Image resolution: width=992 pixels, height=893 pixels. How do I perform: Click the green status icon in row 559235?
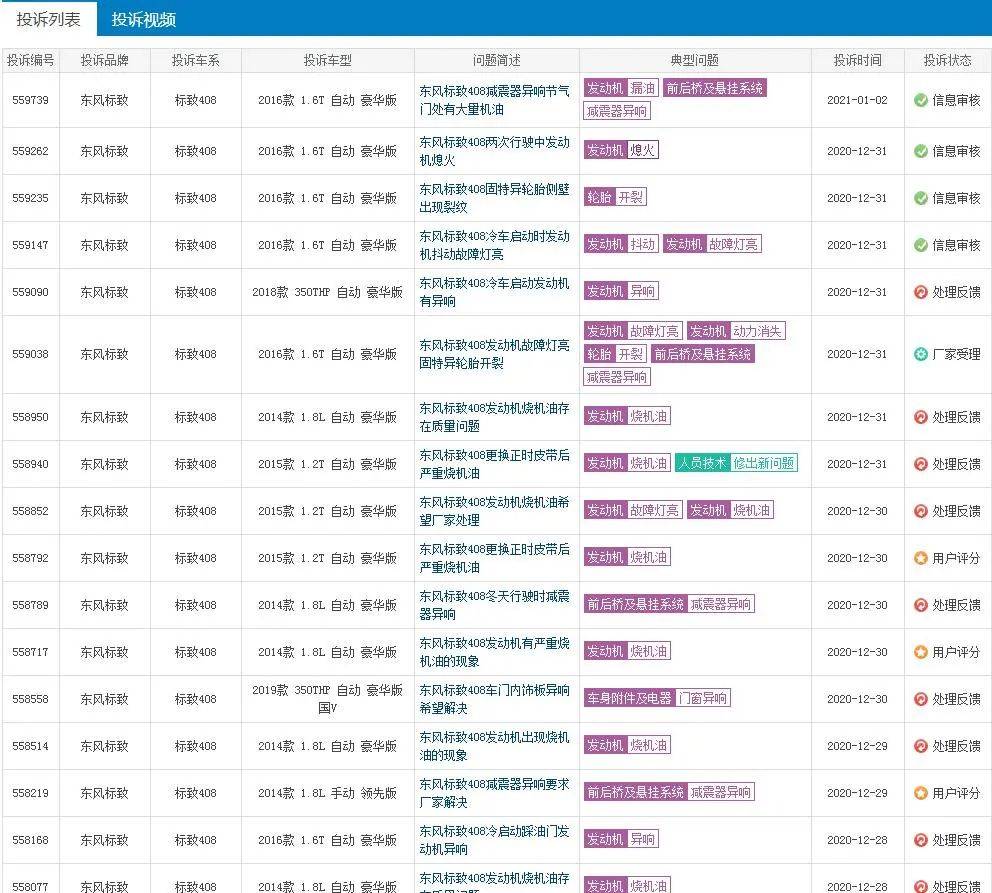tap(921, 198)
